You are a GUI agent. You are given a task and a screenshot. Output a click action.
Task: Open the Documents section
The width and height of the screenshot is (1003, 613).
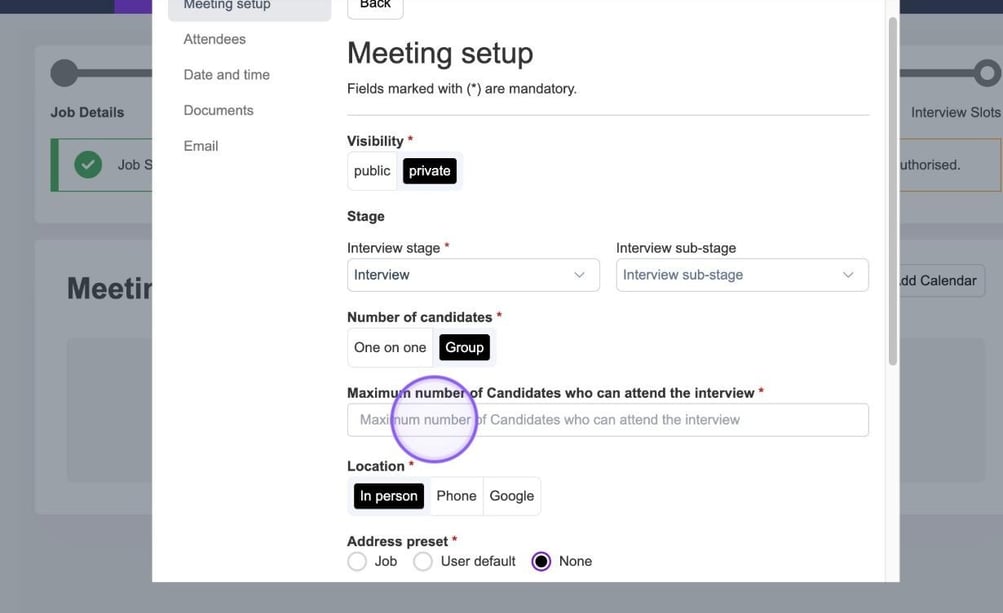(218, 110)
